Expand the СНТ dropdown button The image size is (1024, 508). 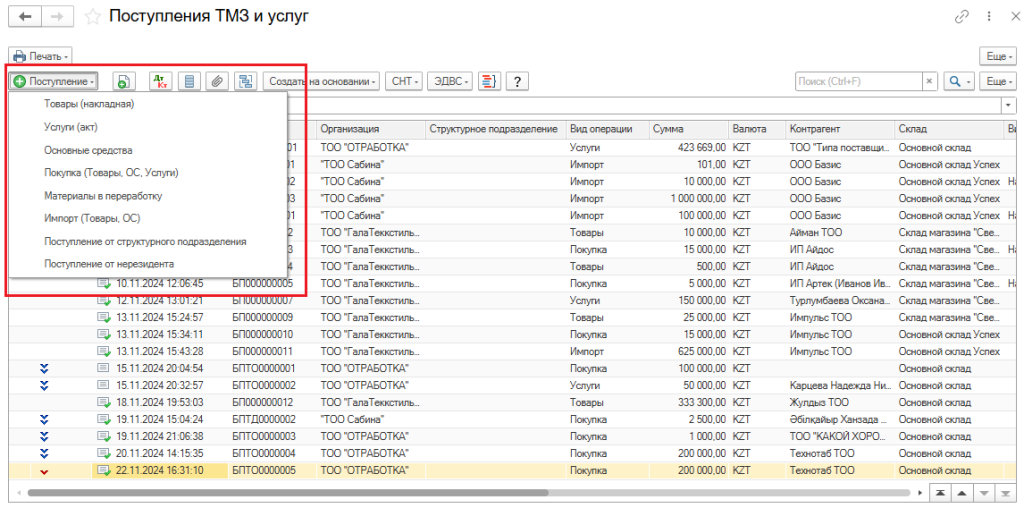405,81
